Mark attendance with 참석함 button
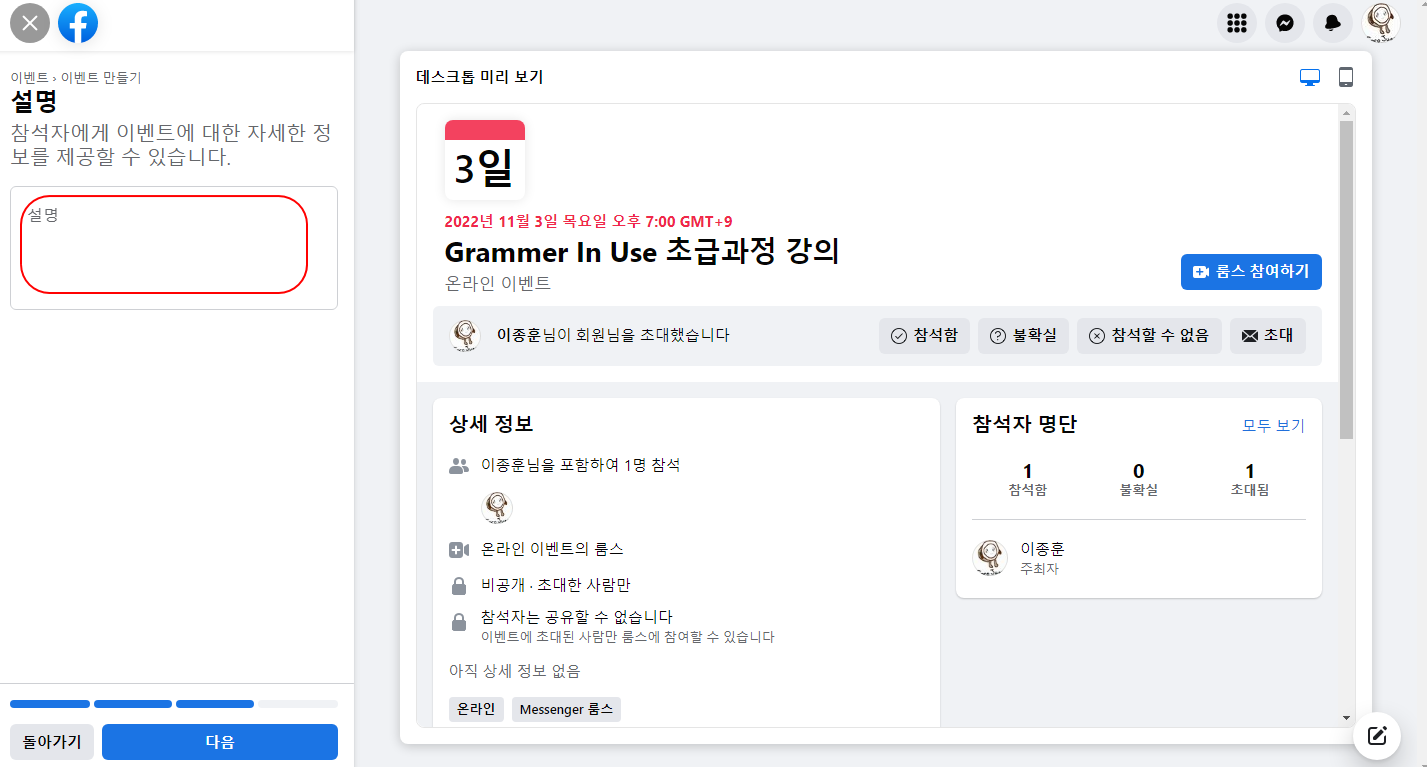Screen dimensions: 1427x767 coord(924,336)
